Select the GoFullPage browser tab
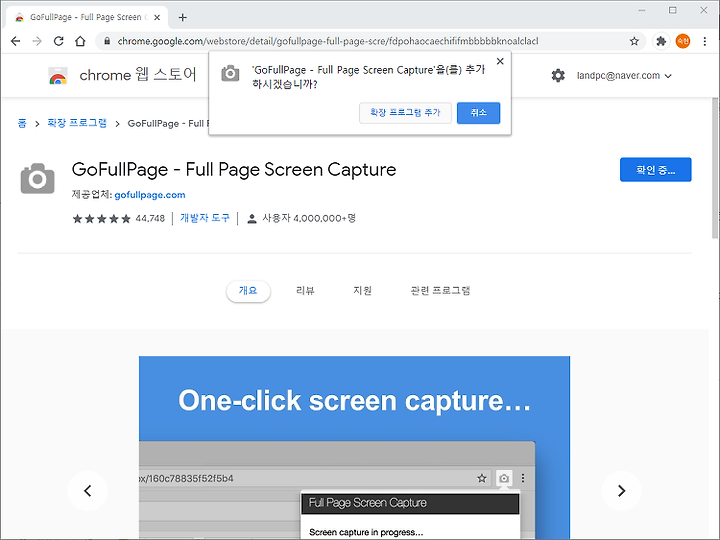Screen dimensions: 720x540 [87, 17]
